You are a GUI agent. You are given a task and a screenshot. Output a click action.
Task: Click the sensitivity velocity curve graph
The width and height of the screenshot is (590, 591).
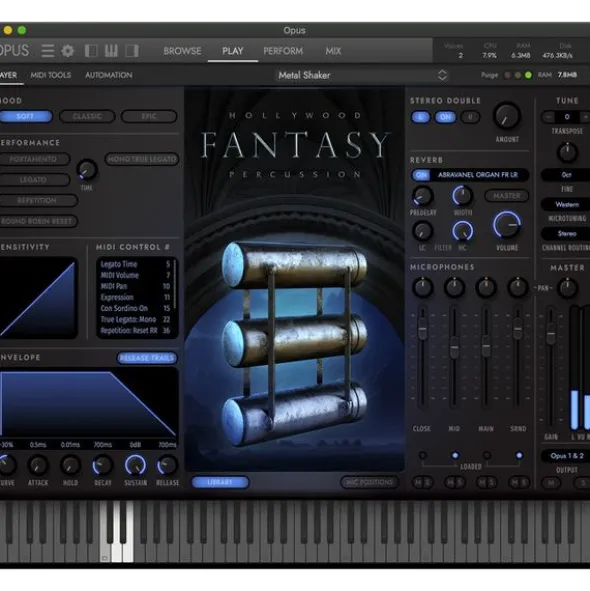38,298
